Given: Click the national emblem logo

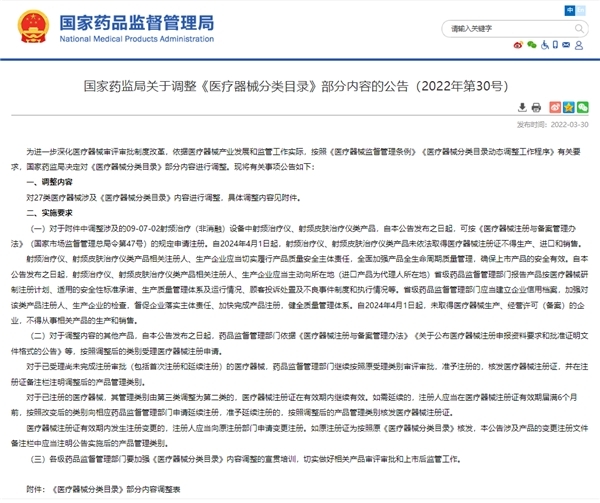Looking at the screenshot, I should (x=33, y=26).
